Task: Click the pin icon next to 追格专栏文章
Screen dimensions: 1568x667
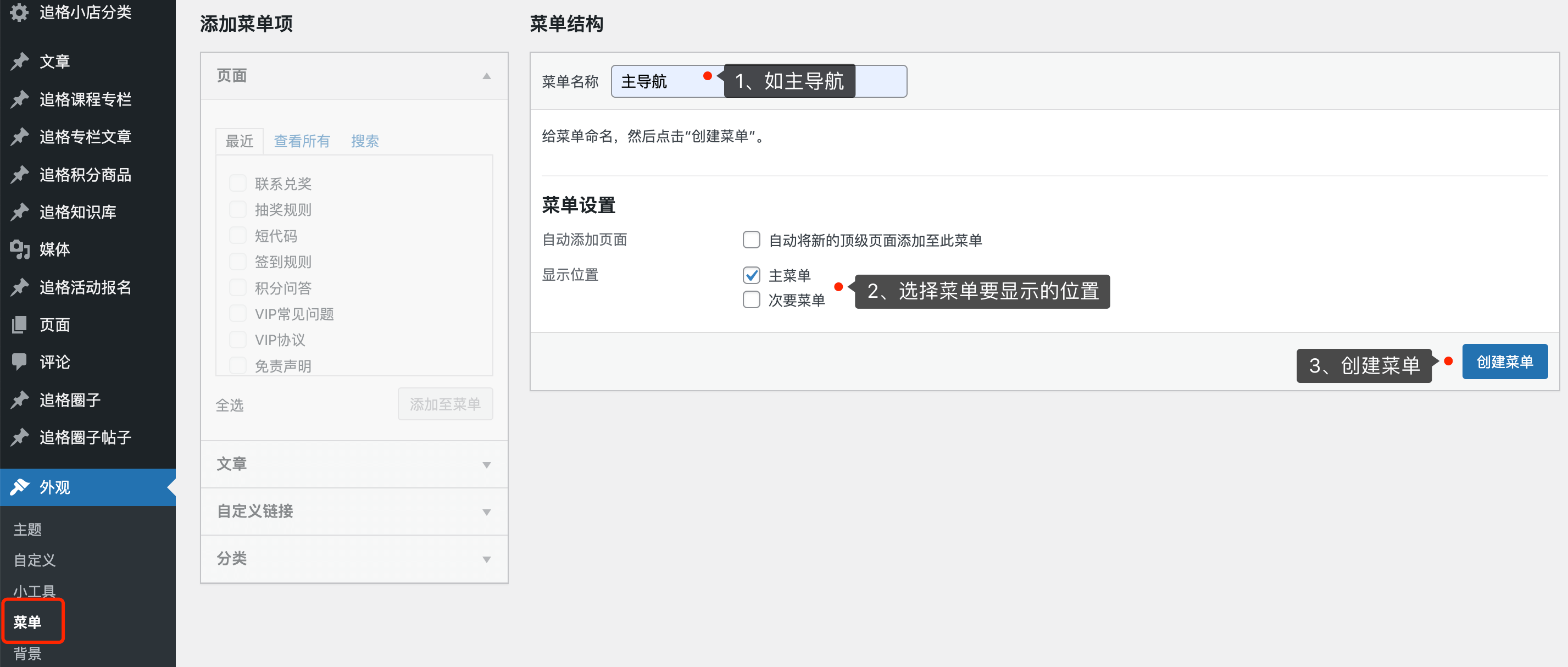Action: pos(19,137)
